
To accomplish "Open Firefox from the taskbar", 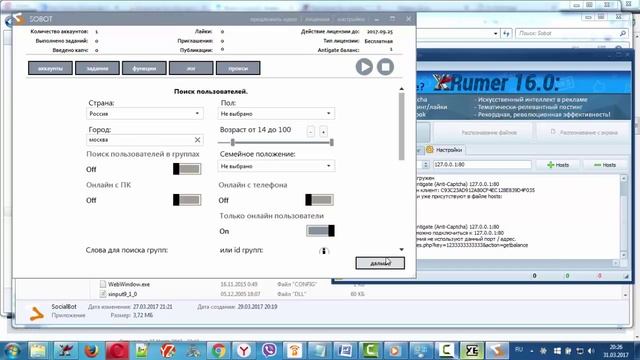I will coord(91,351).
